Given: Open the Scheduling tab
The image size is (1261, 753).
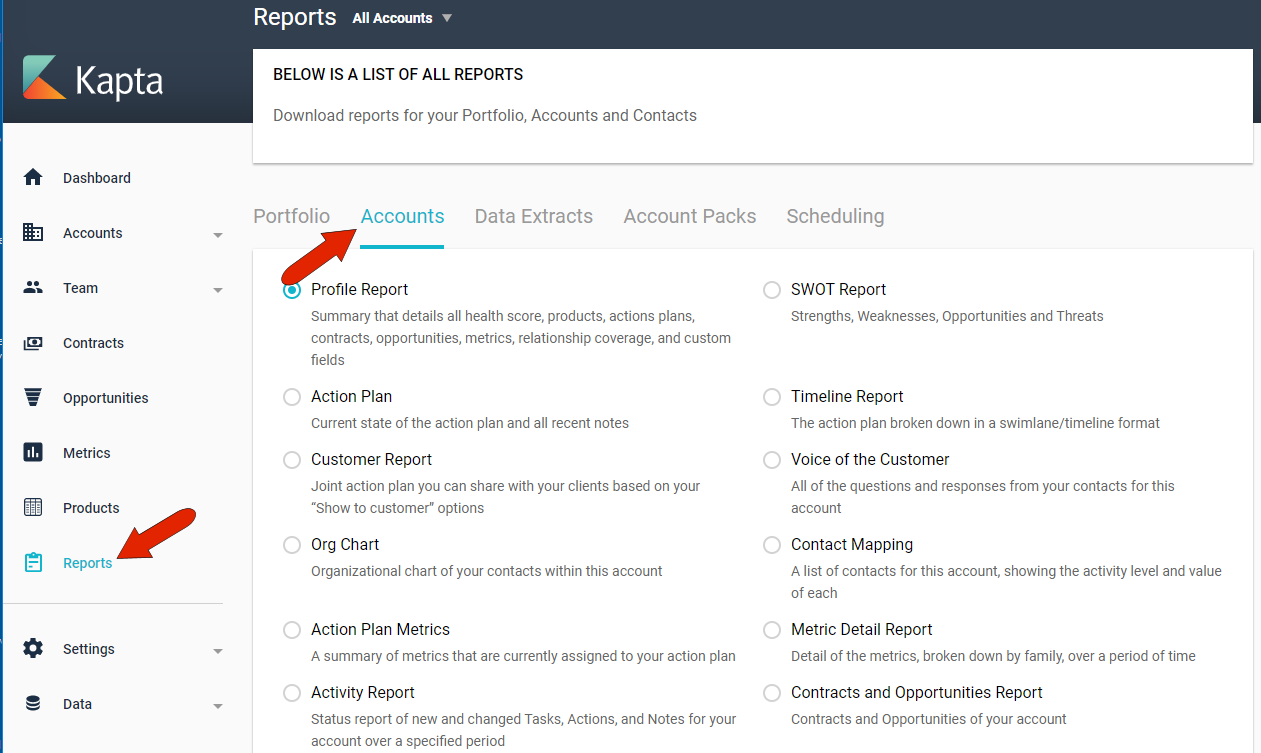Looking at the screenshot, I should click(835, 215).
